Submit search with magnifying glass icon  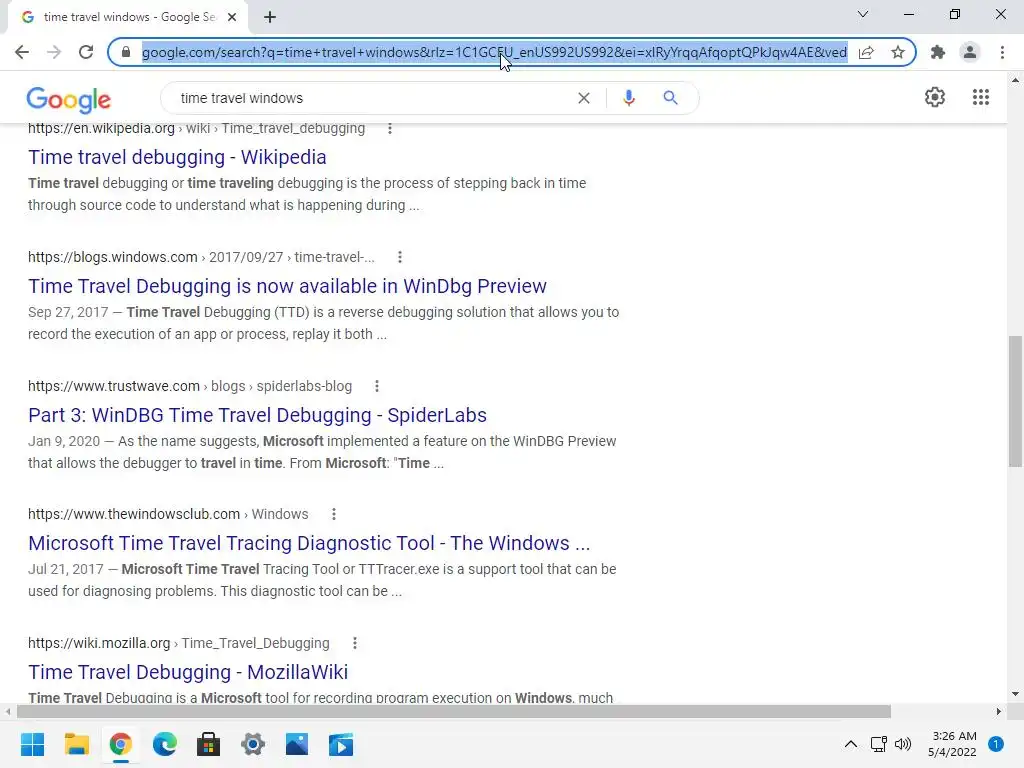(670, 98)
